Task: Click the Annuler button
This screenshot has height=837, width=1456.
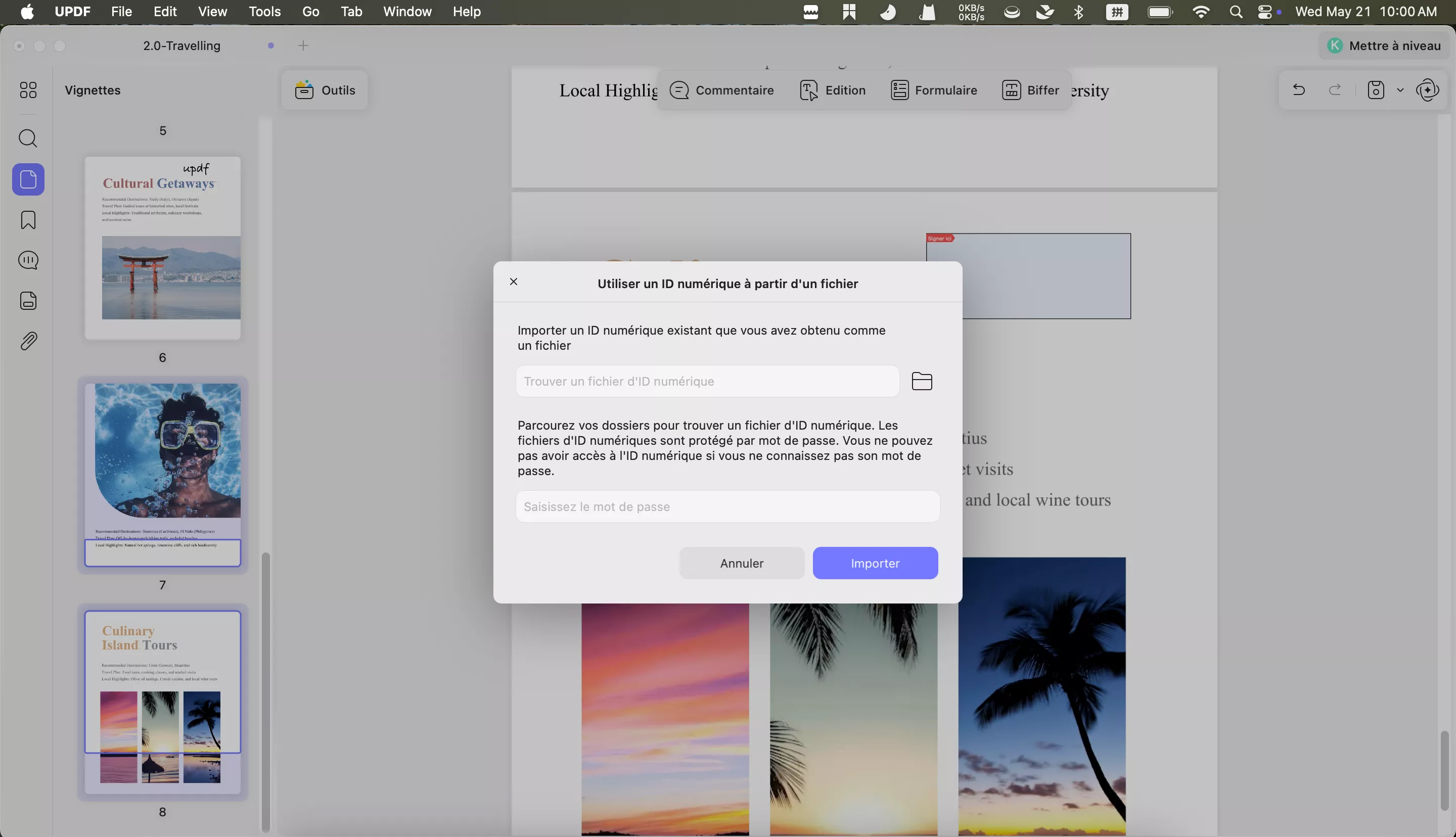Action: pyautogui.click(x=742, y=563)
